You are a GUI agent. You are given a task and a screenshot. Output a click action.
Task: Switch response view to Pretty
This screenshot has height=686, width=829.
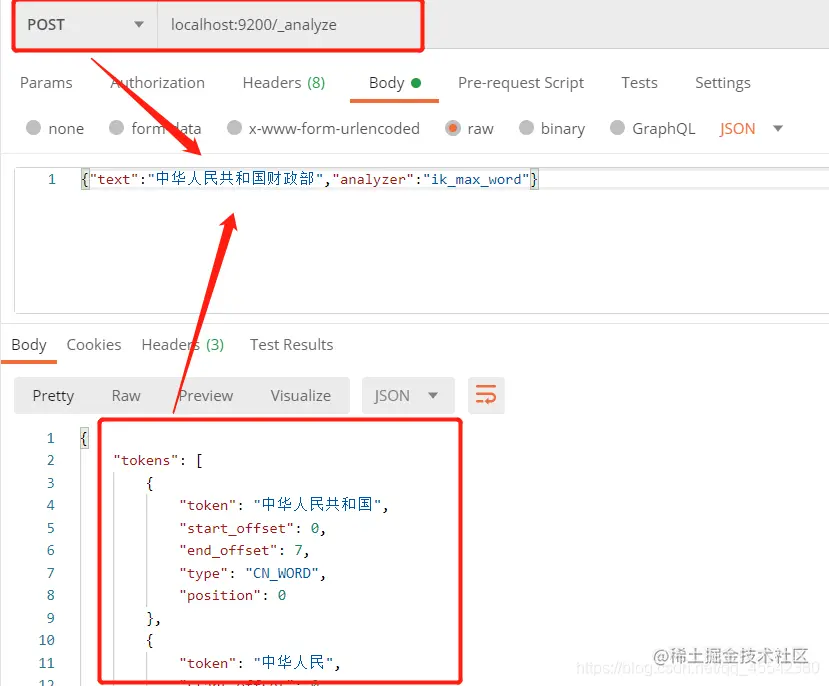[53, 396]
